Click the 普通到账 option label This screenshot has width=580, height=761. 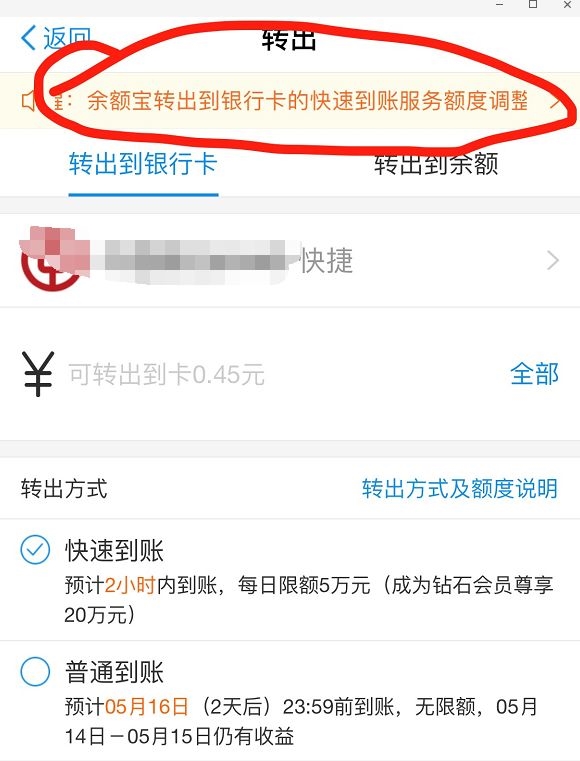click(115, 672)
